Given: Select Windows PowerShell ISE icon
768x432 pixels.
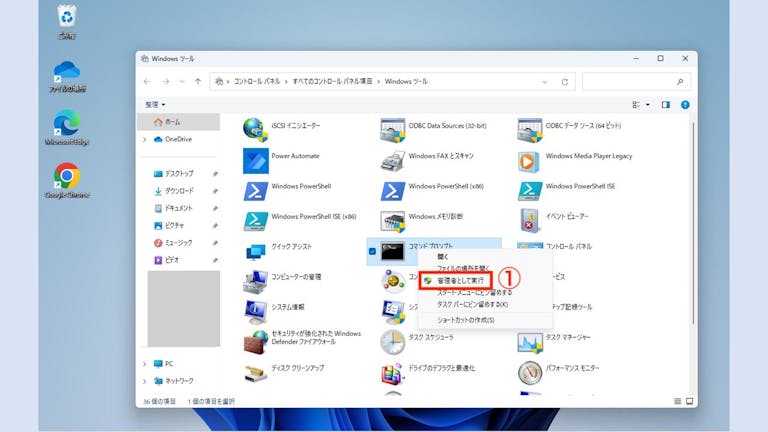Looking at the screenshot, I should point(529,191).
